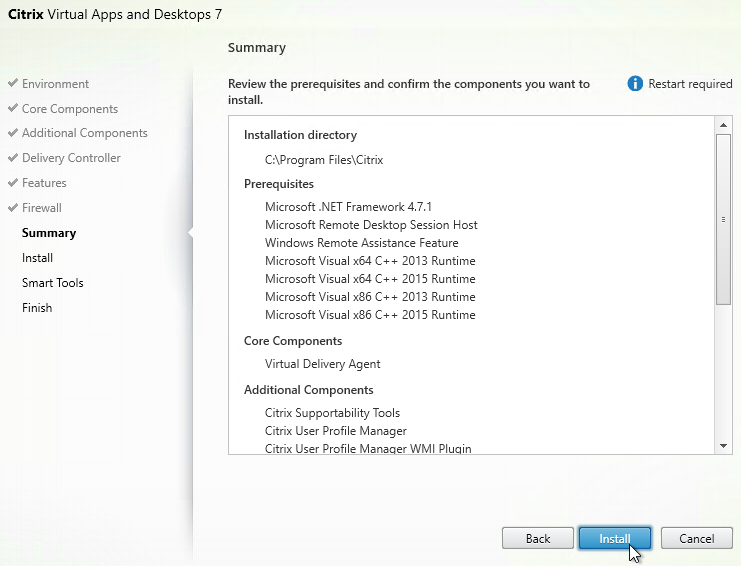Open the Features wizard step

coord(44,183)
